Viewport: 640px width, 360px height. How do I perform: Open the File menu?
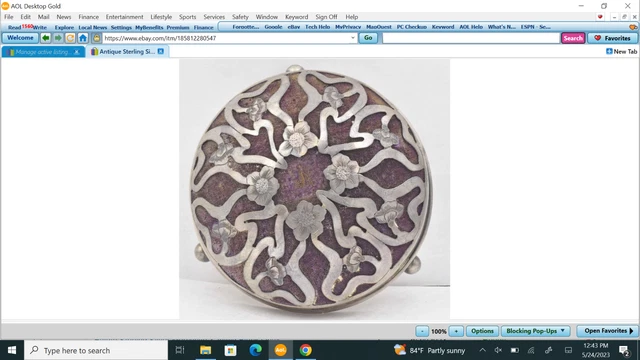9,17
